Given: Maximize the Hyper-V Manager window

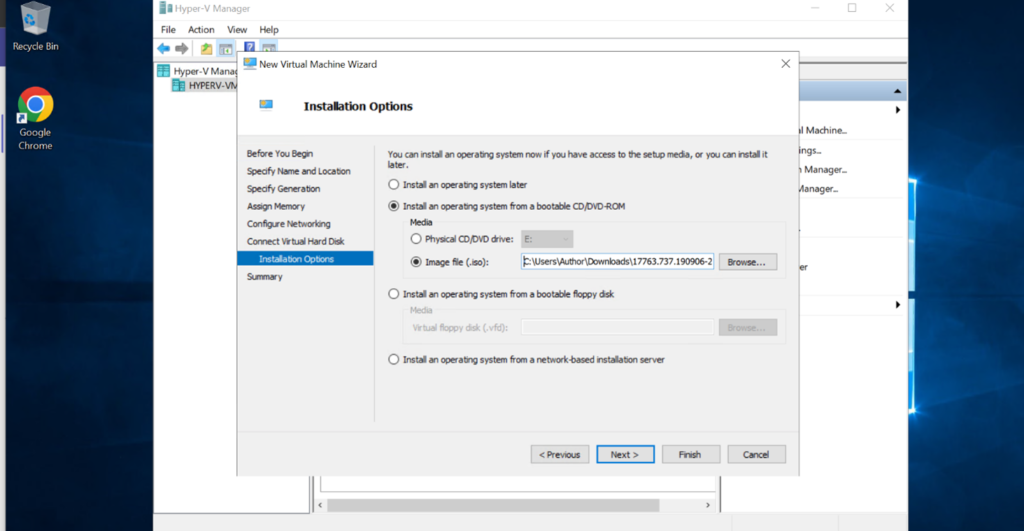Looking at the screenshot, I should 852,8.
